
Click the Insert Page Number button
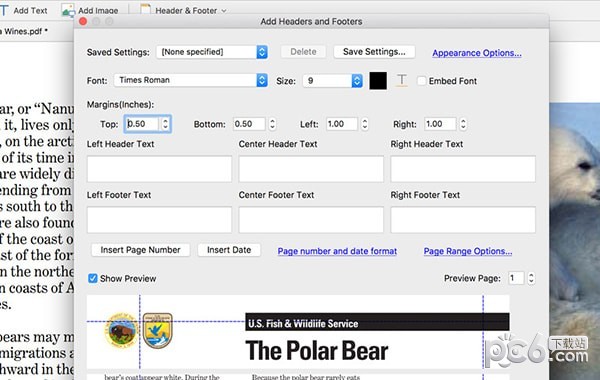(x=140, y=250)
